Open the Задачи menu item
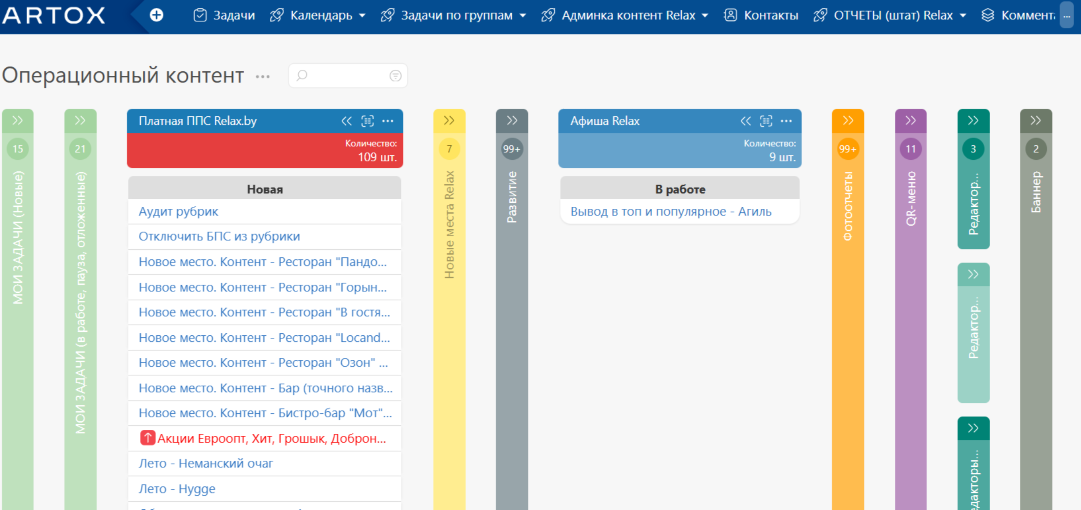This screenshot has width=1081, height=510. 224,15
